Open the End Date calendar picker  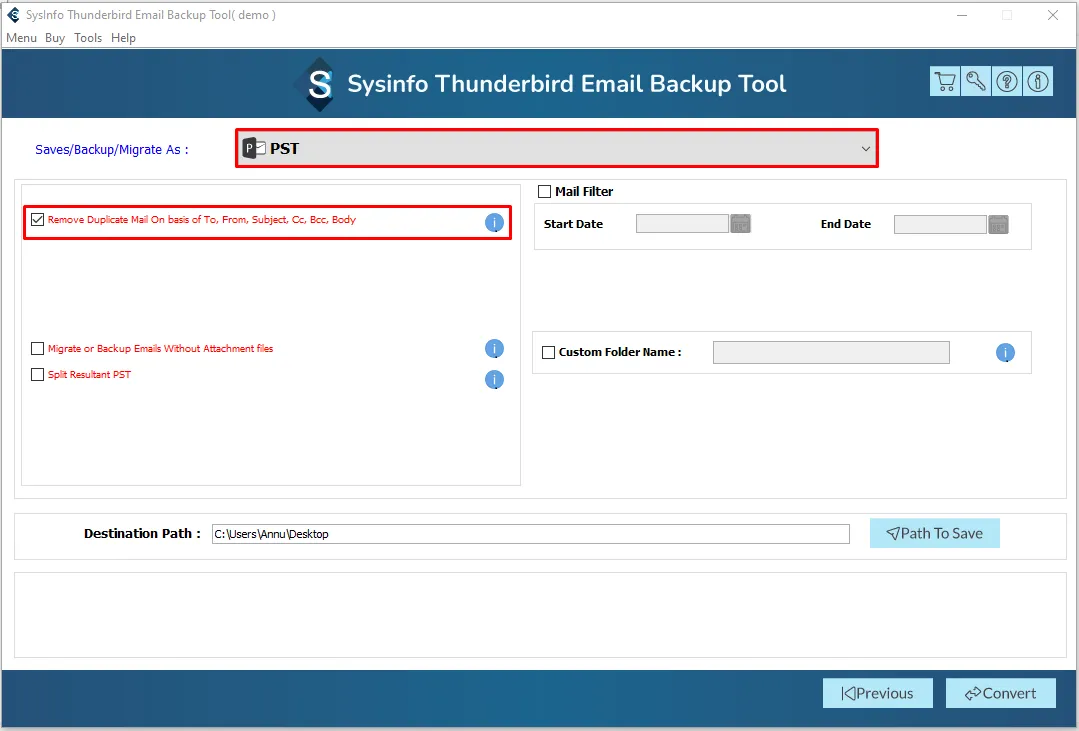[998, 224]
